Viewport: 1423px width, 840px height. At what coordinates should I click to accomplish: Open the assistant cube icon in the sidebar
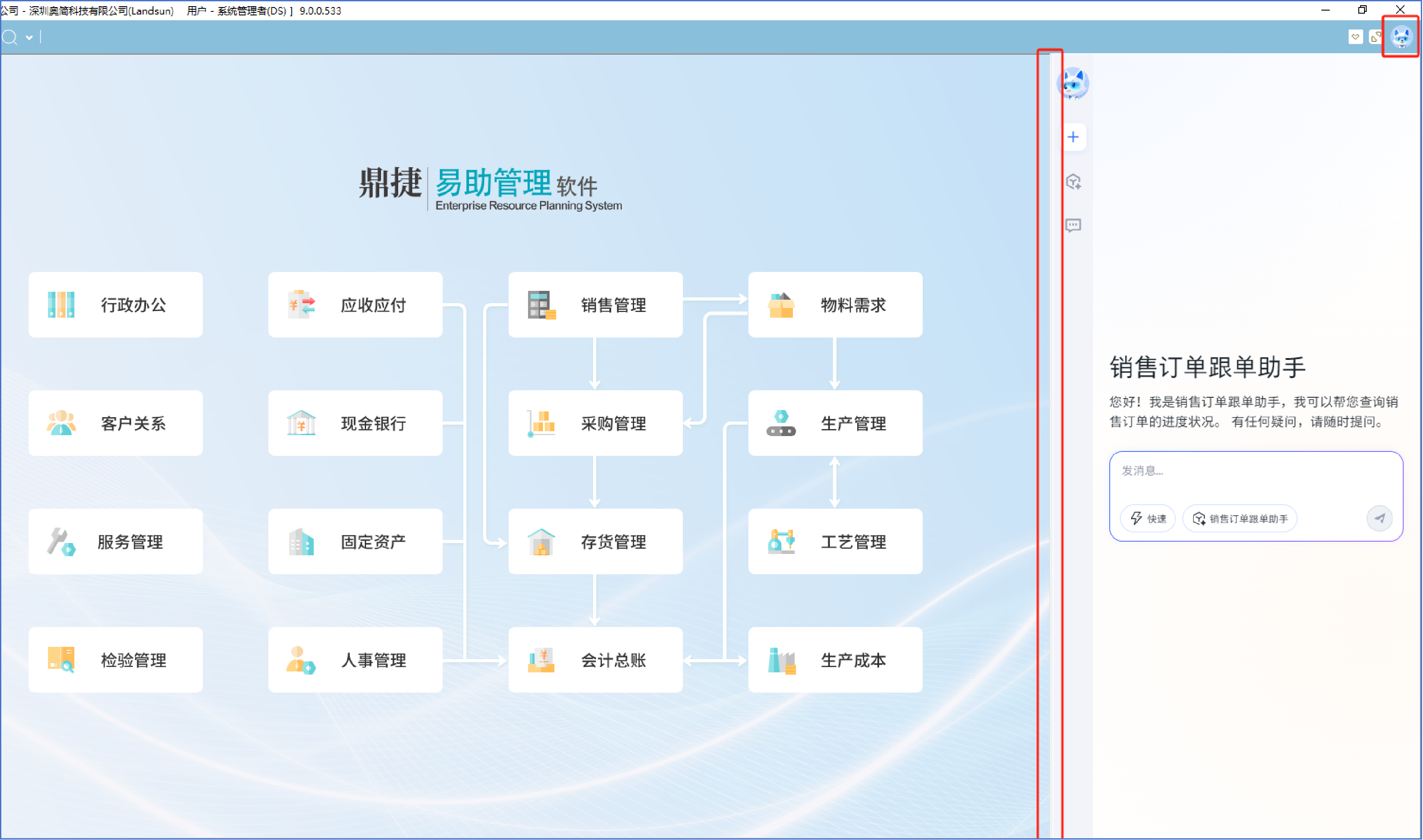tap(1073, 182)
